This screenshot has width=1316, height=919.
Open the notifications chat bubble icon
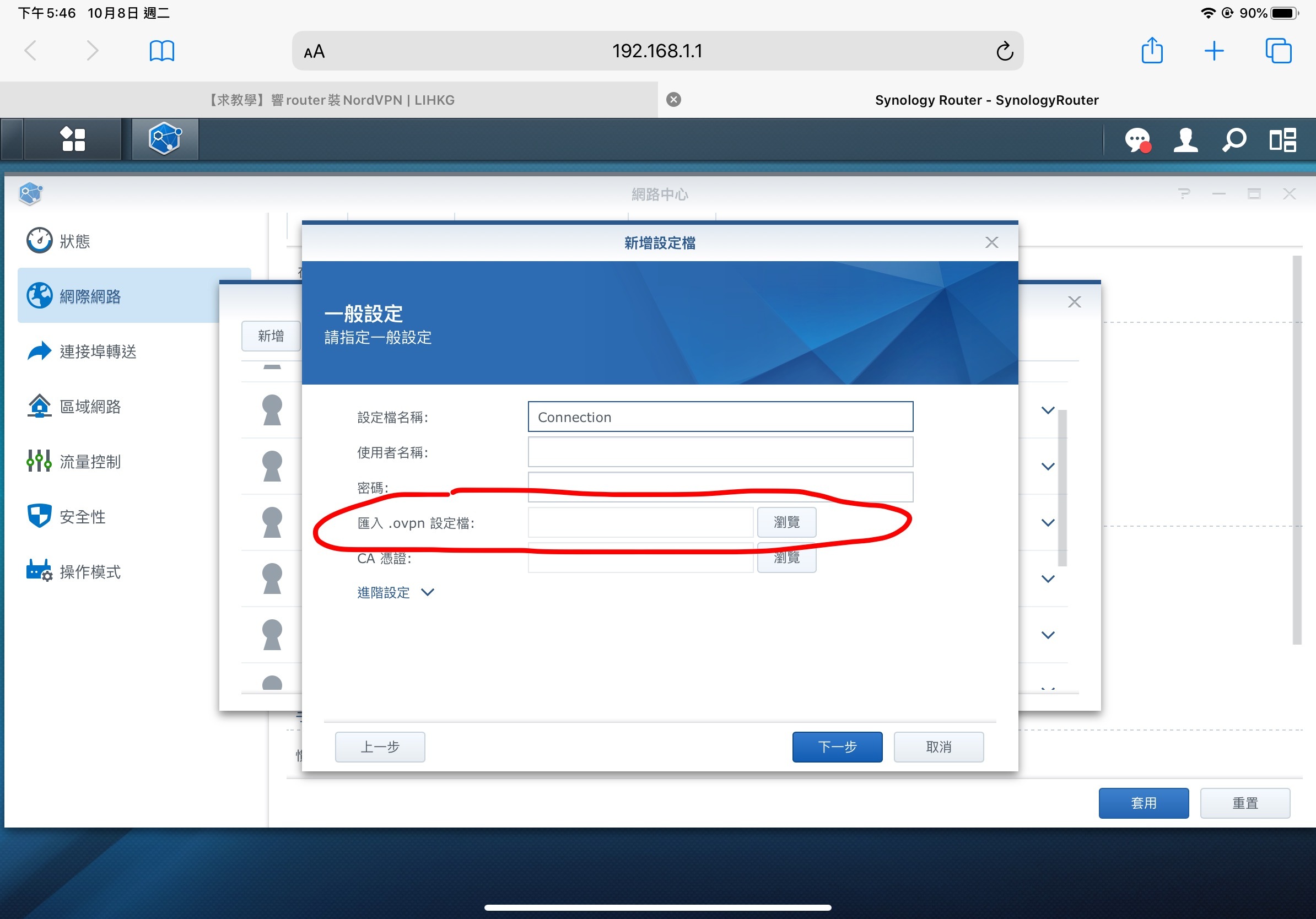click(x=1137, y=140)
